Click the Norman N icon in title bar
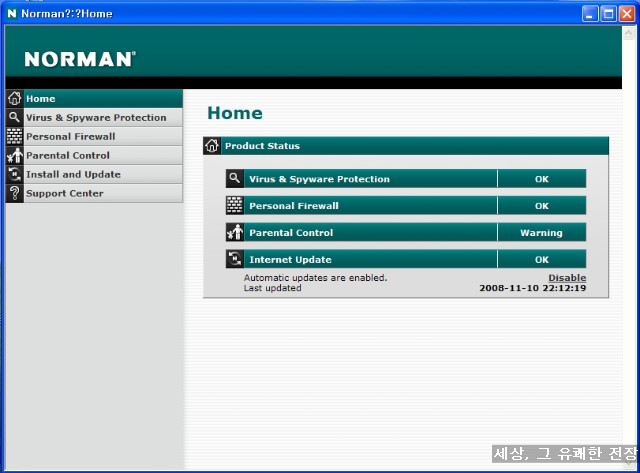This screenshot has width=640, height=473. click(12, 13)
